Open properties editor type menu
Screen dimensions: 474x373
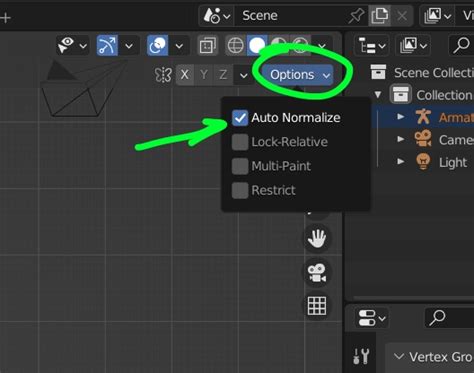click(371, 318)
